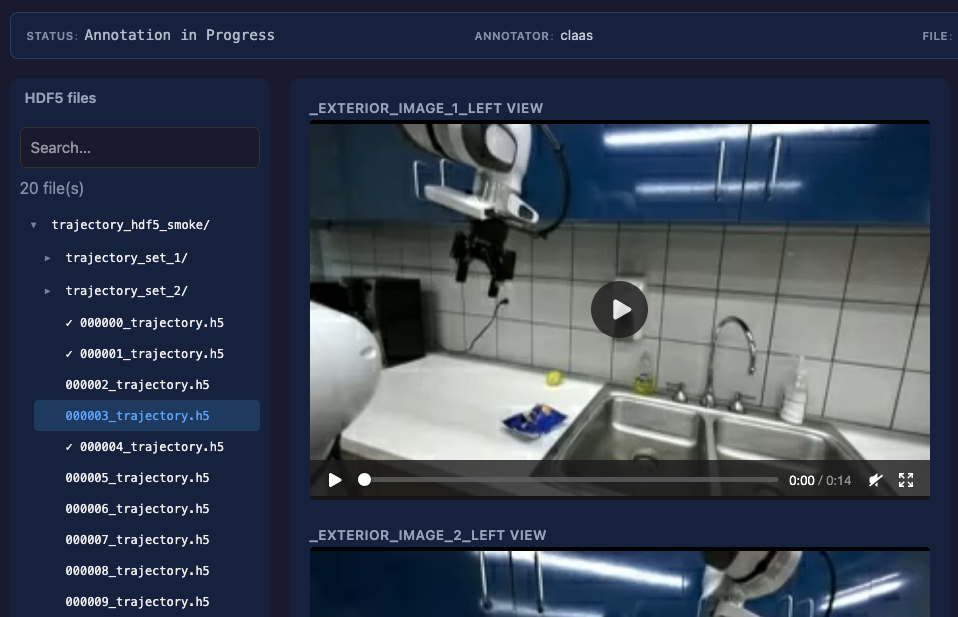
Task: Open 000008_trajectory.h5 file
Action: (137, 571)
